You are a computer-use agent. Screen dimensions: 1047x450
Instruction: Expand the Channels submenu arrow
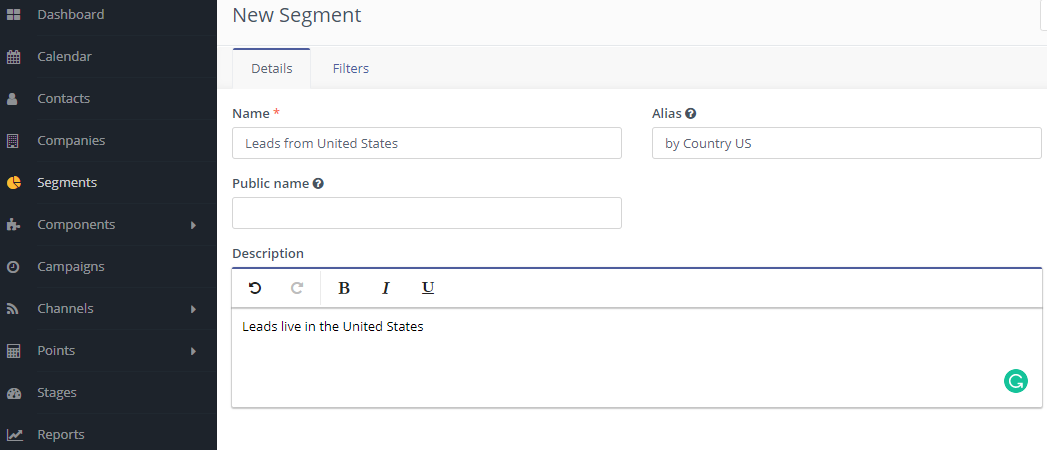tap(193, 309)
